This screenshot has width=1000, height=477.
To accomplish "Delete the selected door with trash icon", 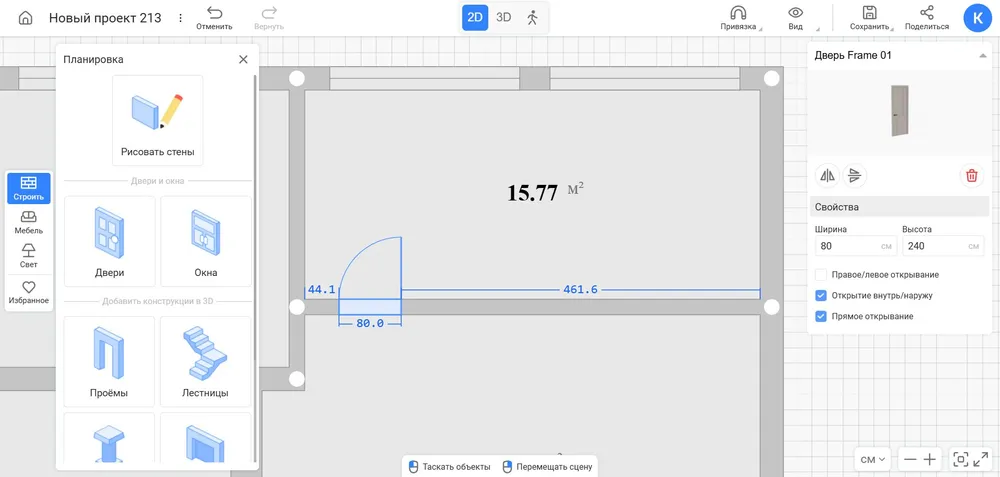I will point(971,176).
